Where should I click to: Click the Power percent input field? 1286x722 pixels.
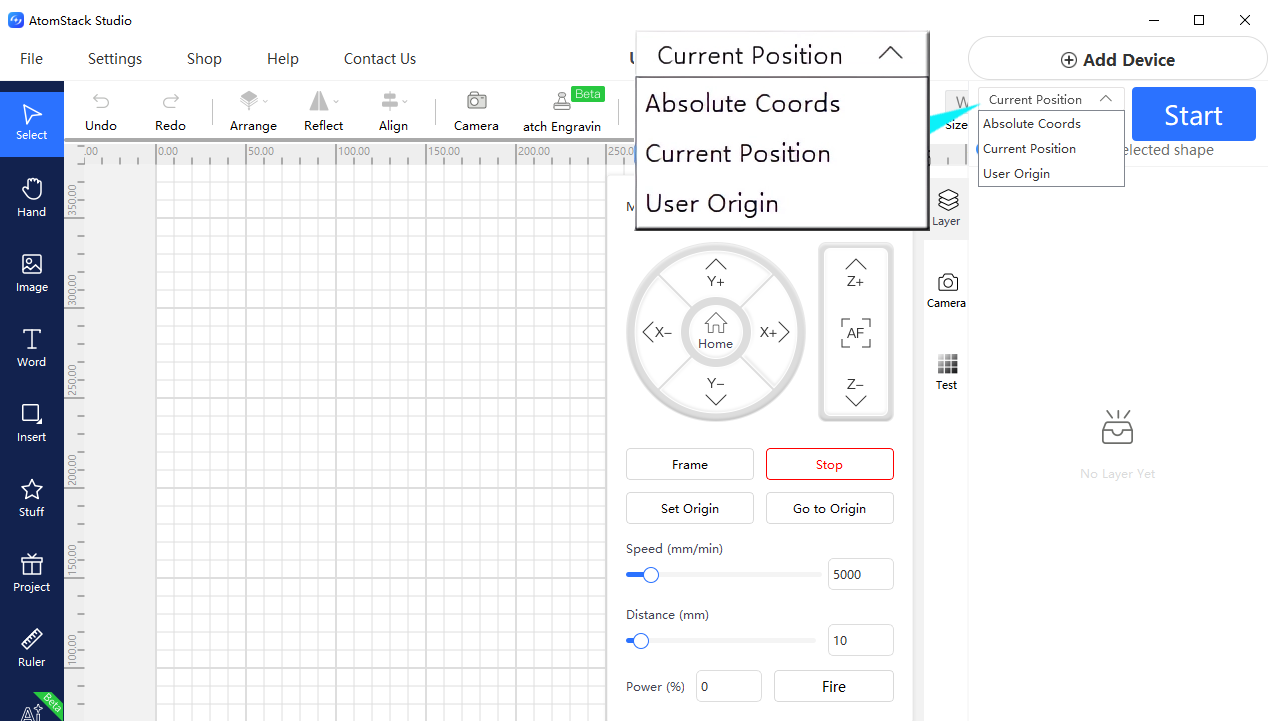[x=729, y=687]
